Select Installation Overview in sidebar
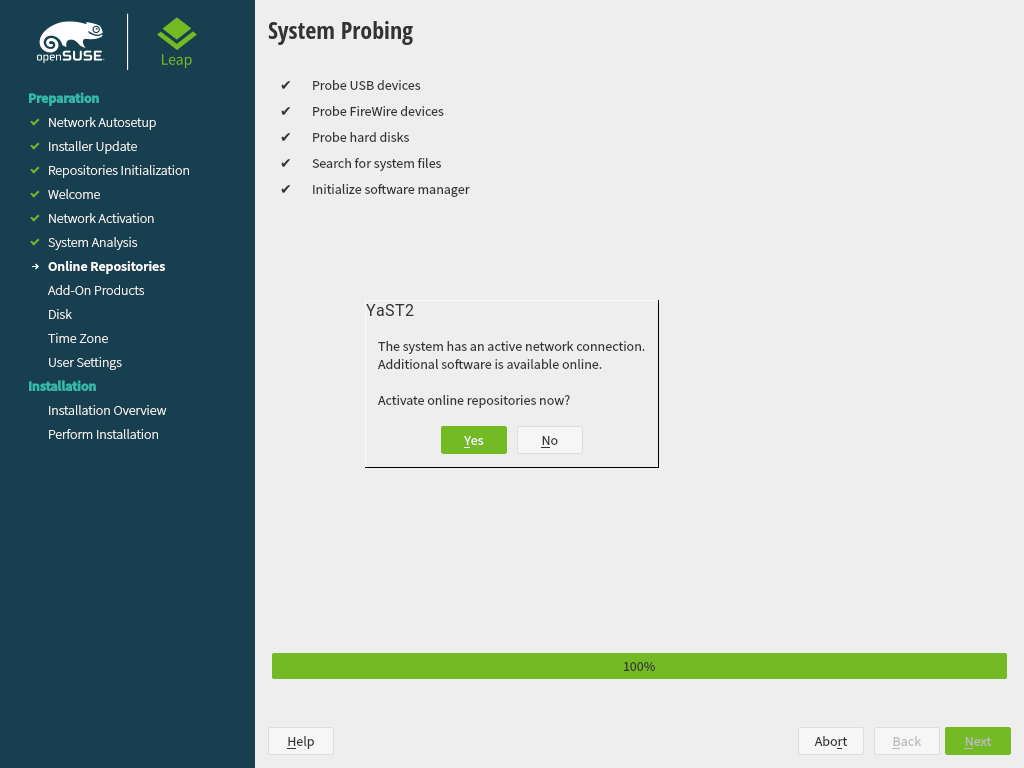 coord(107,410)
